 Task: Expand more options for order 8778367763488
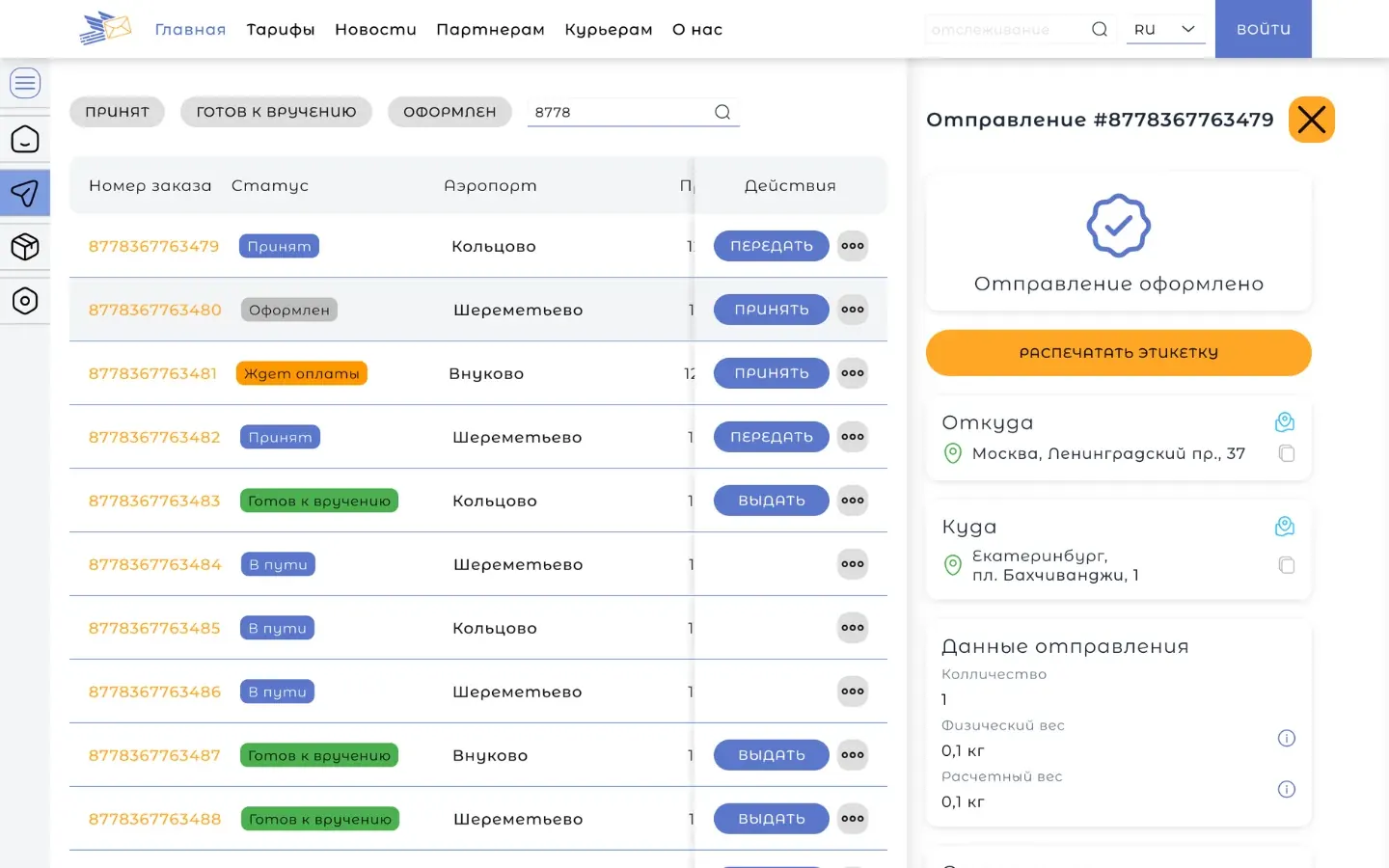pyautogui.click(x=853, y=819)
